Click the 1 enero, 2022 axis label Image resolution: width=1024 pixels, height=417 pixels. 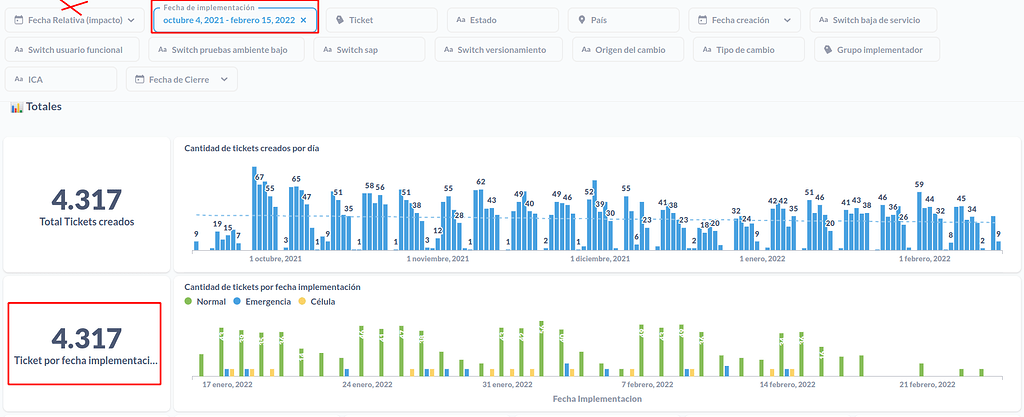click(762, 259)
